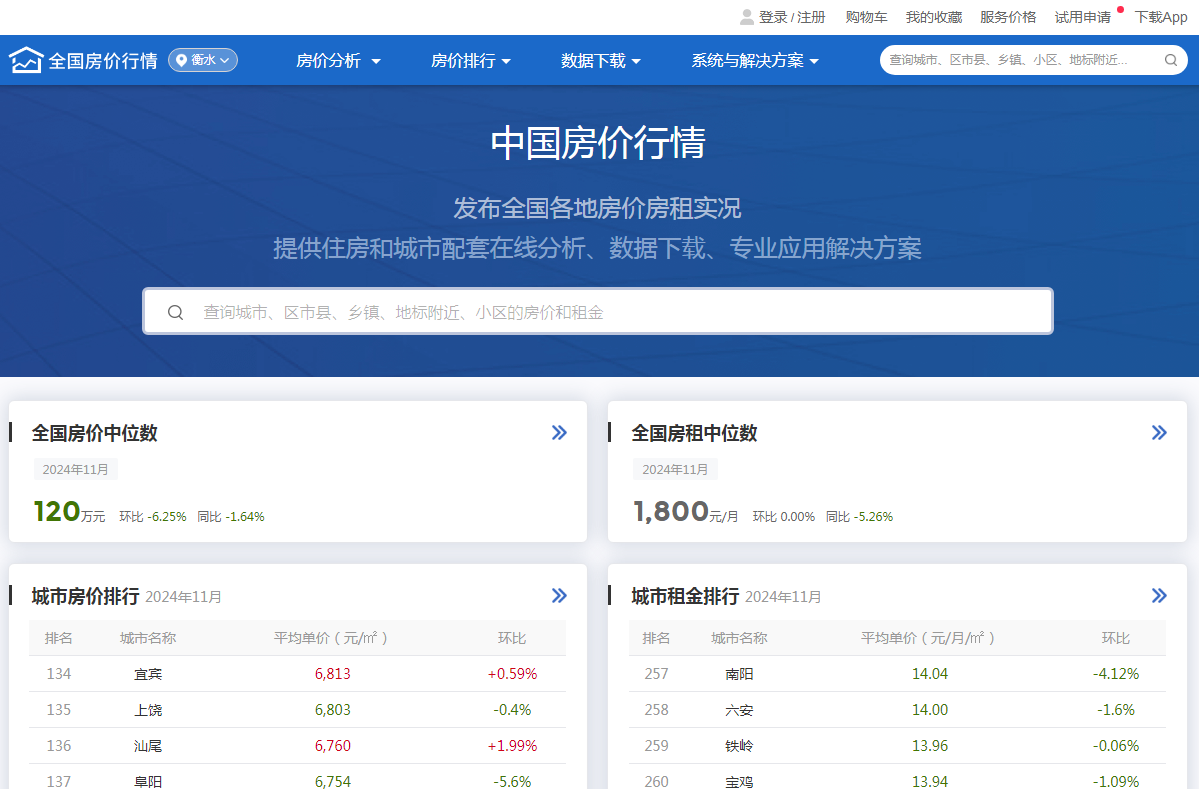Image resolution: width=1199 pixels, height=789 pixels.
Task: Click the 登录/注册 link
Action: 791,17
